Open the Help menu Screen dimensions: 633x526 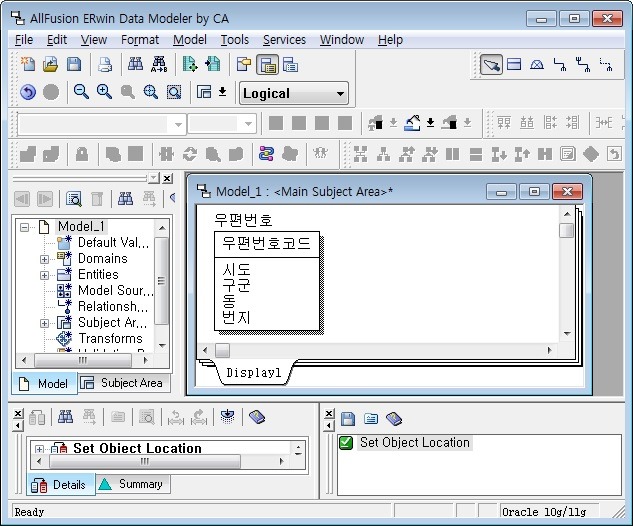click(x=390, y=40)
